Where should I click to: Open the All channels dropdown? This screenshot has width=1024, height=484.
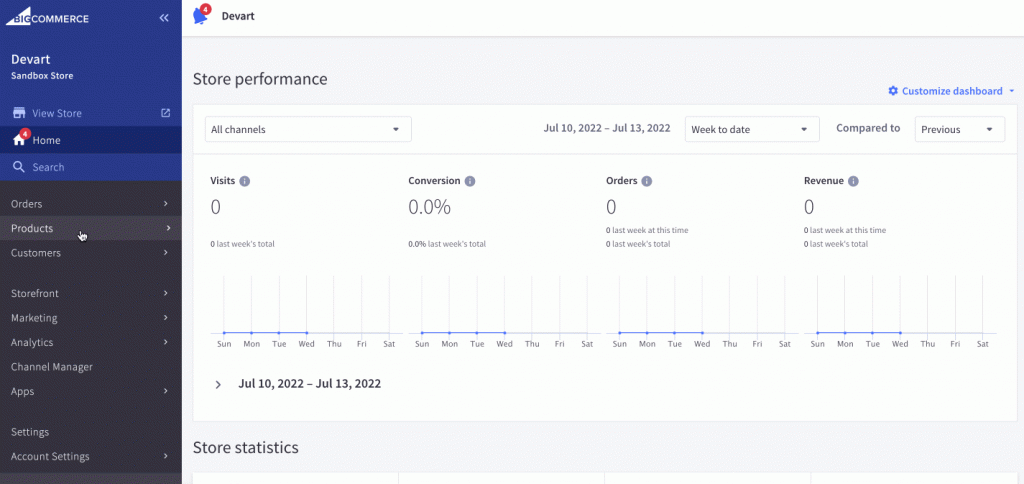pyautogui.click(x=308, y=129)
